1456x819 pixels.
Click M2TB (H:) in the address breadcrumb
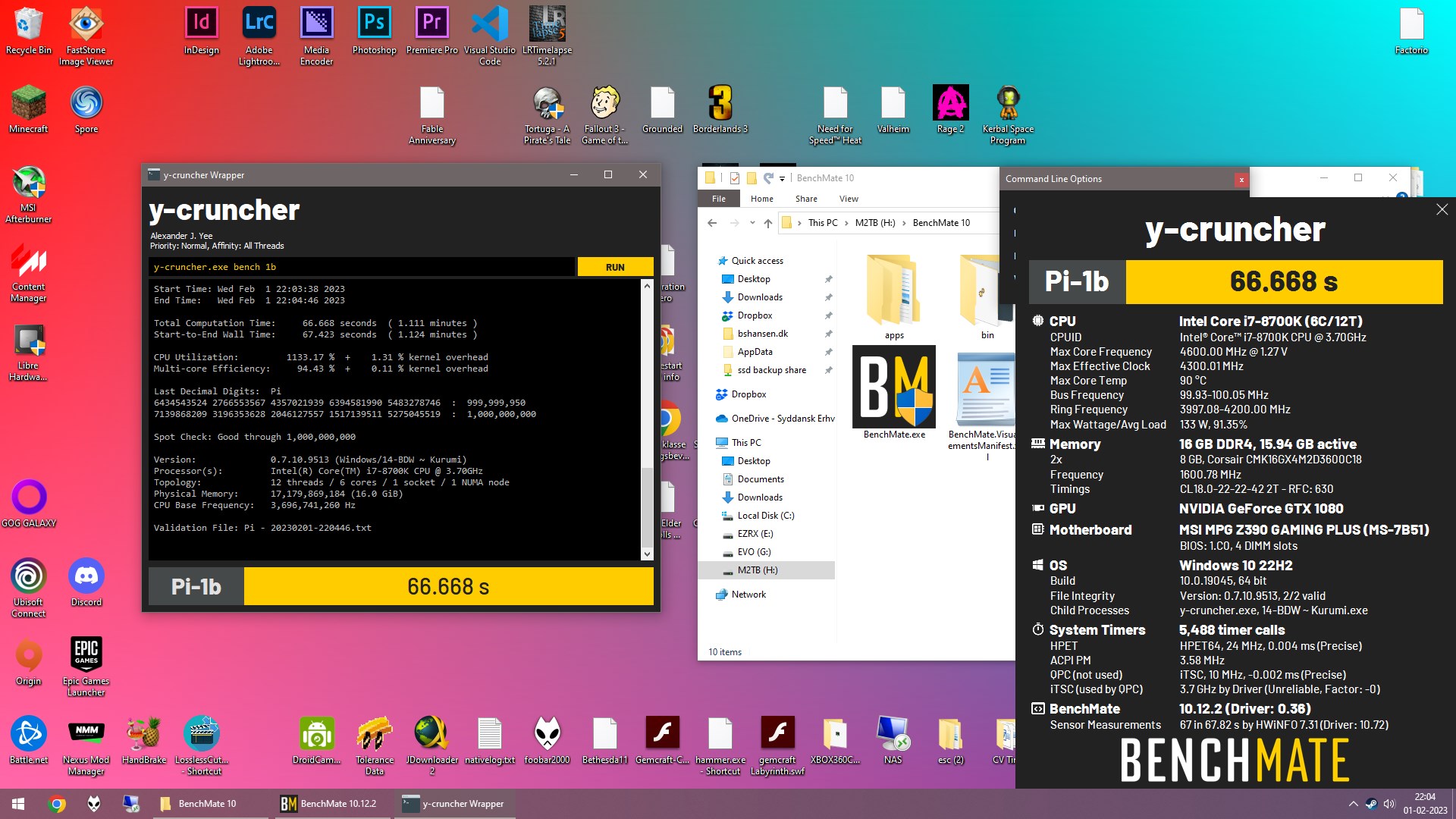(x=875, y=223)
